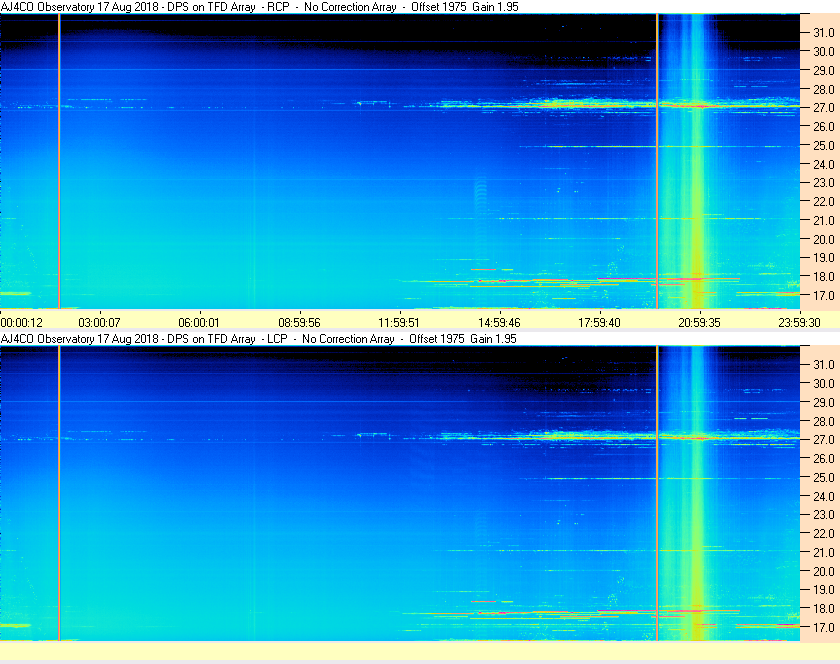Image resolution: width=840 pixels, height=664 pixels.
Task: Click 20.0 frequency label on RCP plot
Action: click(824, 239)
